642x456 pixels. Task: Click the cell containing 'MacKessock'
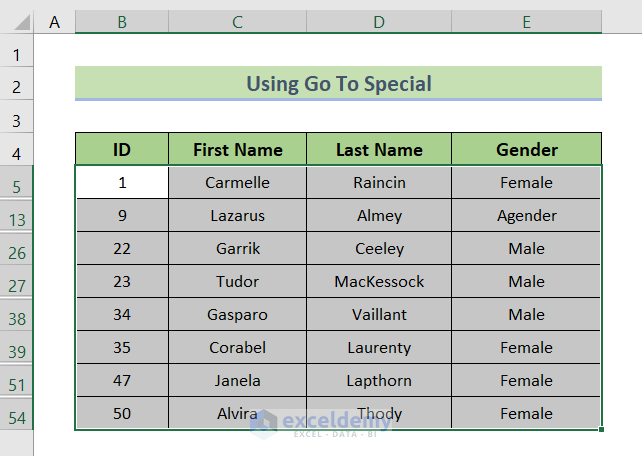tap(379, 281)
